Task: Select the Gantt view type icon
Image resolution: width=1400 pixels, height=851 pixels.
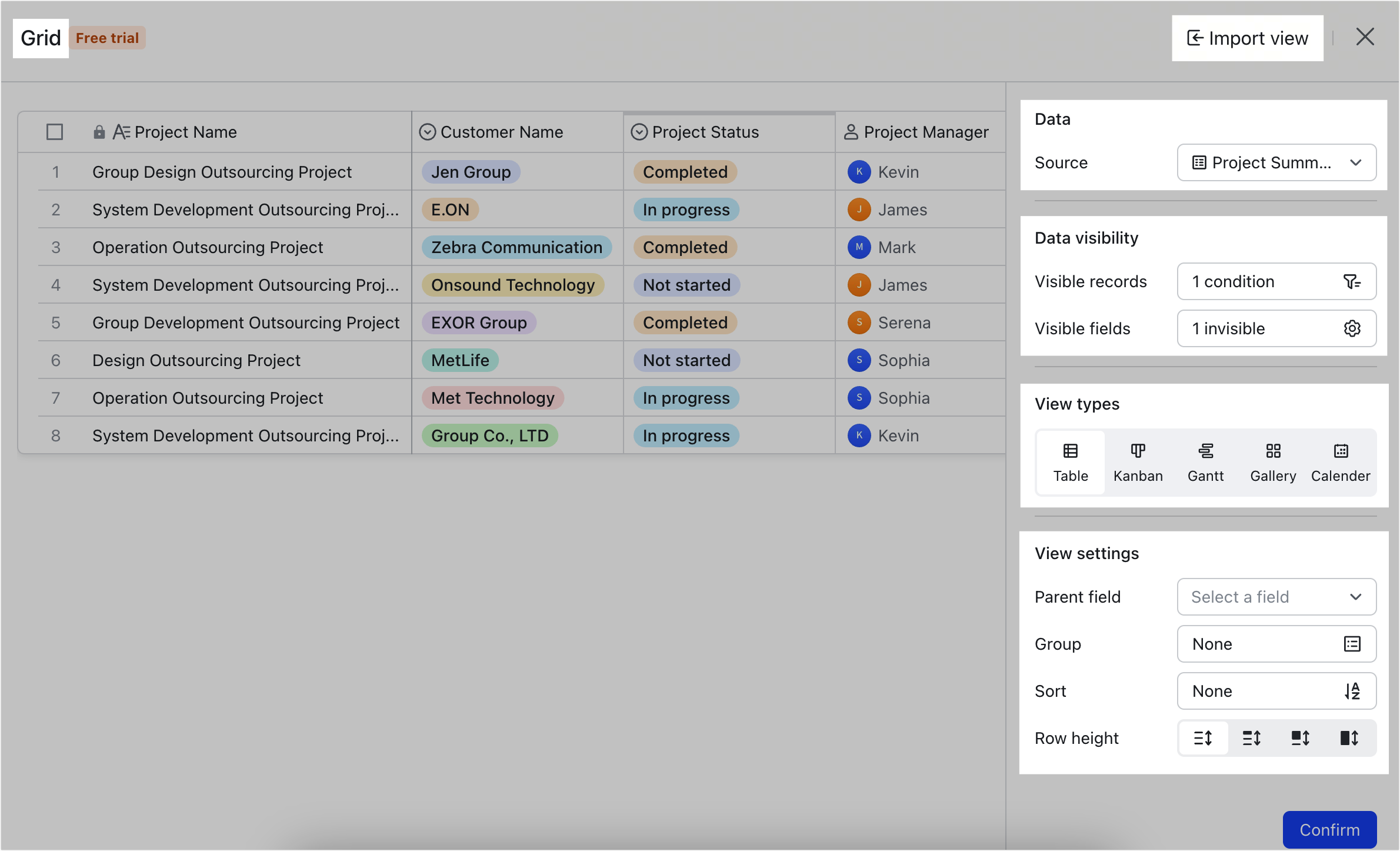Action: (1205, 462)
